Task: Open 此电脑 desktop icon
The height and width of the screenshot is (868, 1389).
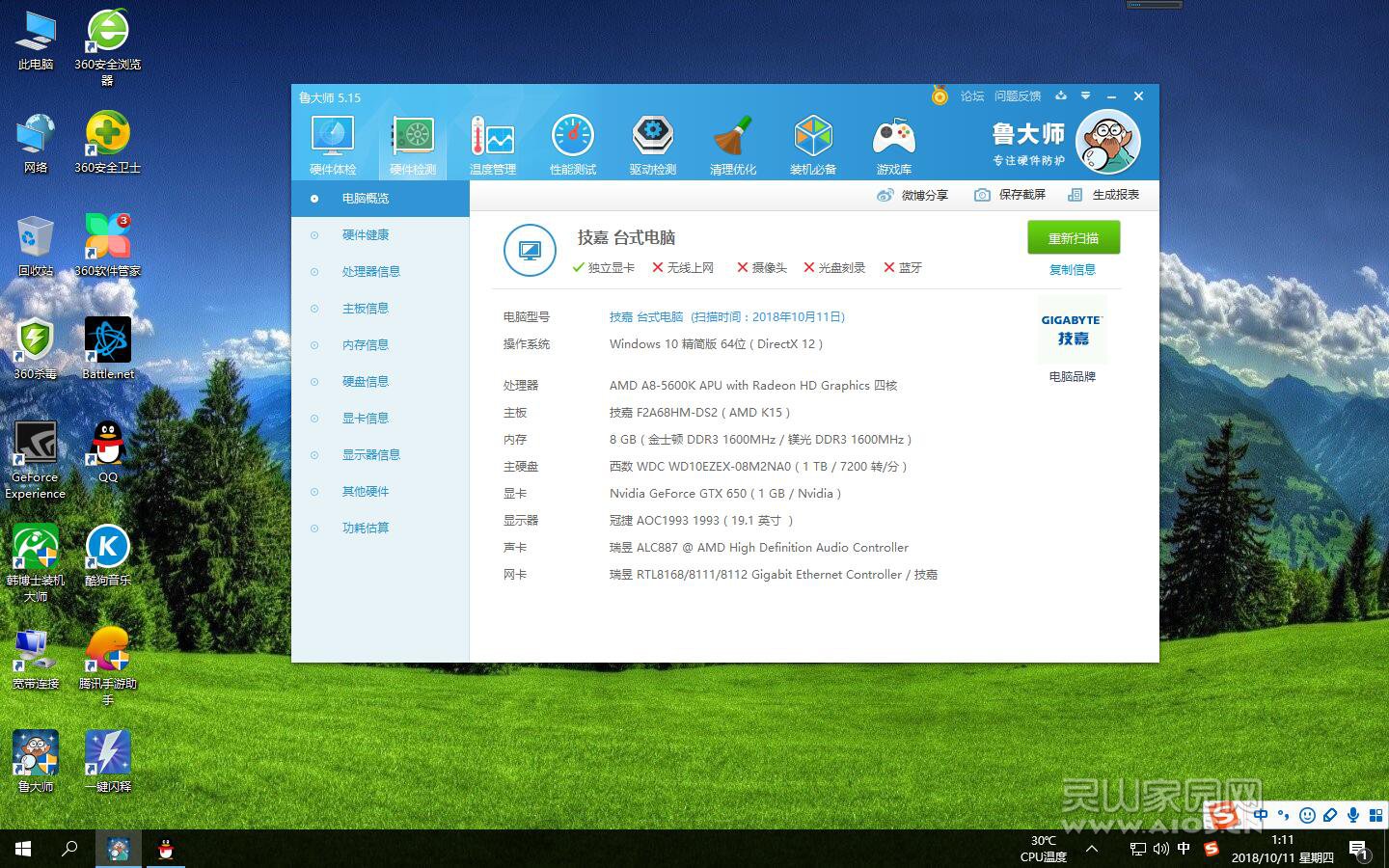Action: click(x=36, y=41)
